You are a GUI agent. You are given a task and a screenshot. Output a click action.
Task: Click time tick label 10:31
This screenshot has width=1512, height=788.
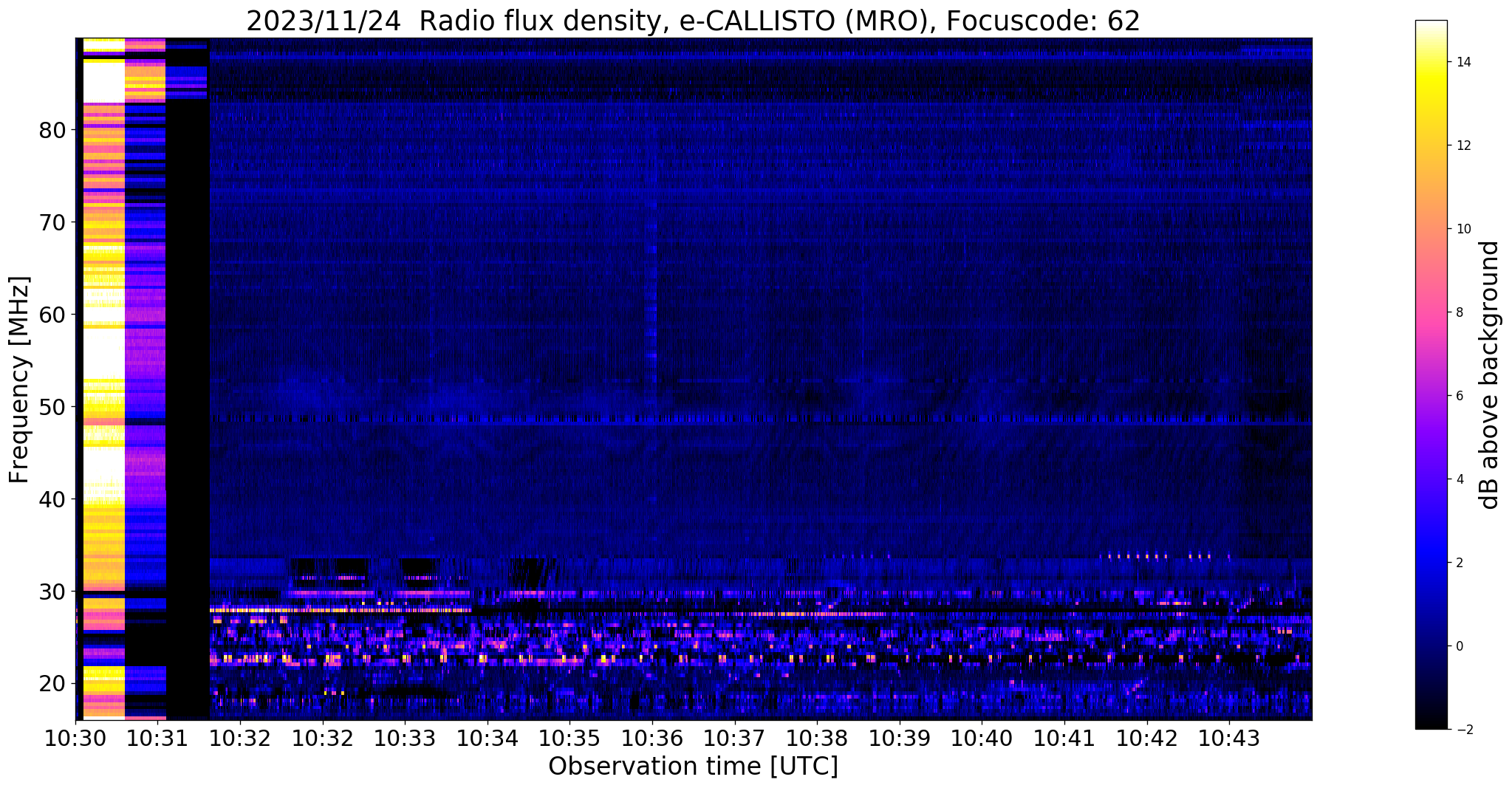tap(158, 738)
